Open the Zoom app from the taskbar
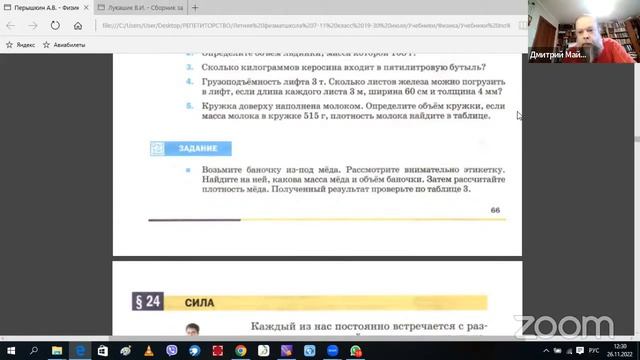This screenshot has height=360, width=640. pyautogui.click(x=333, y=351)
